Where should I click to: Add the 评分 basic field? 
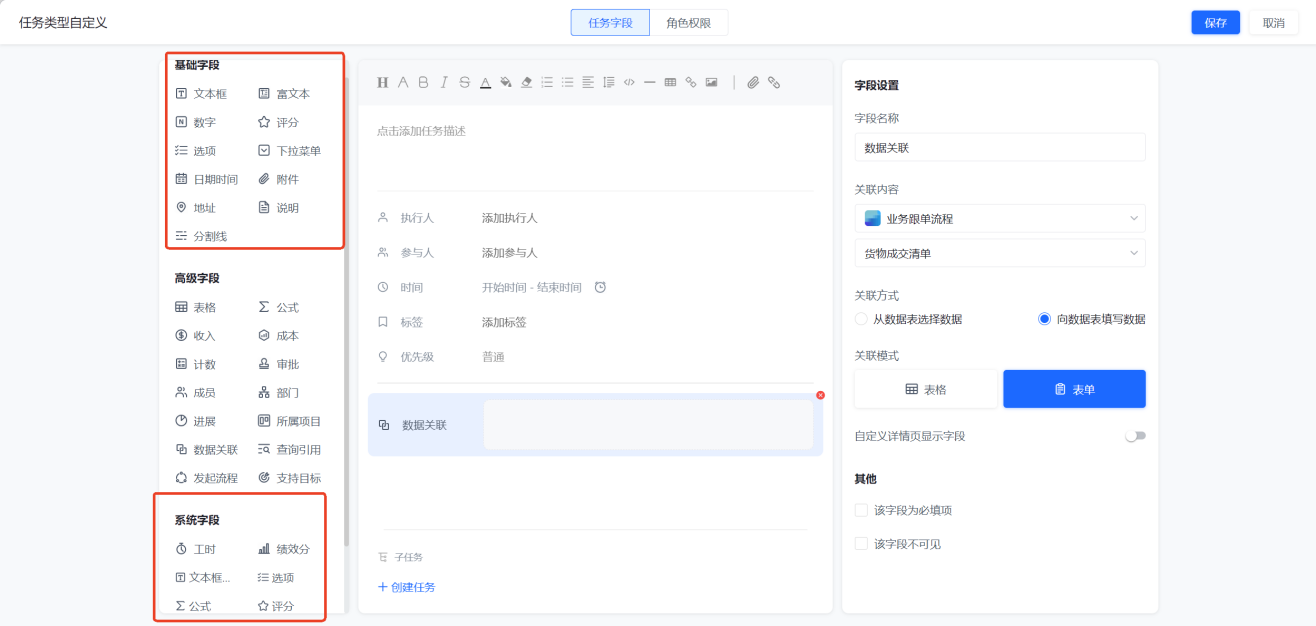click(x=278, y=122)
